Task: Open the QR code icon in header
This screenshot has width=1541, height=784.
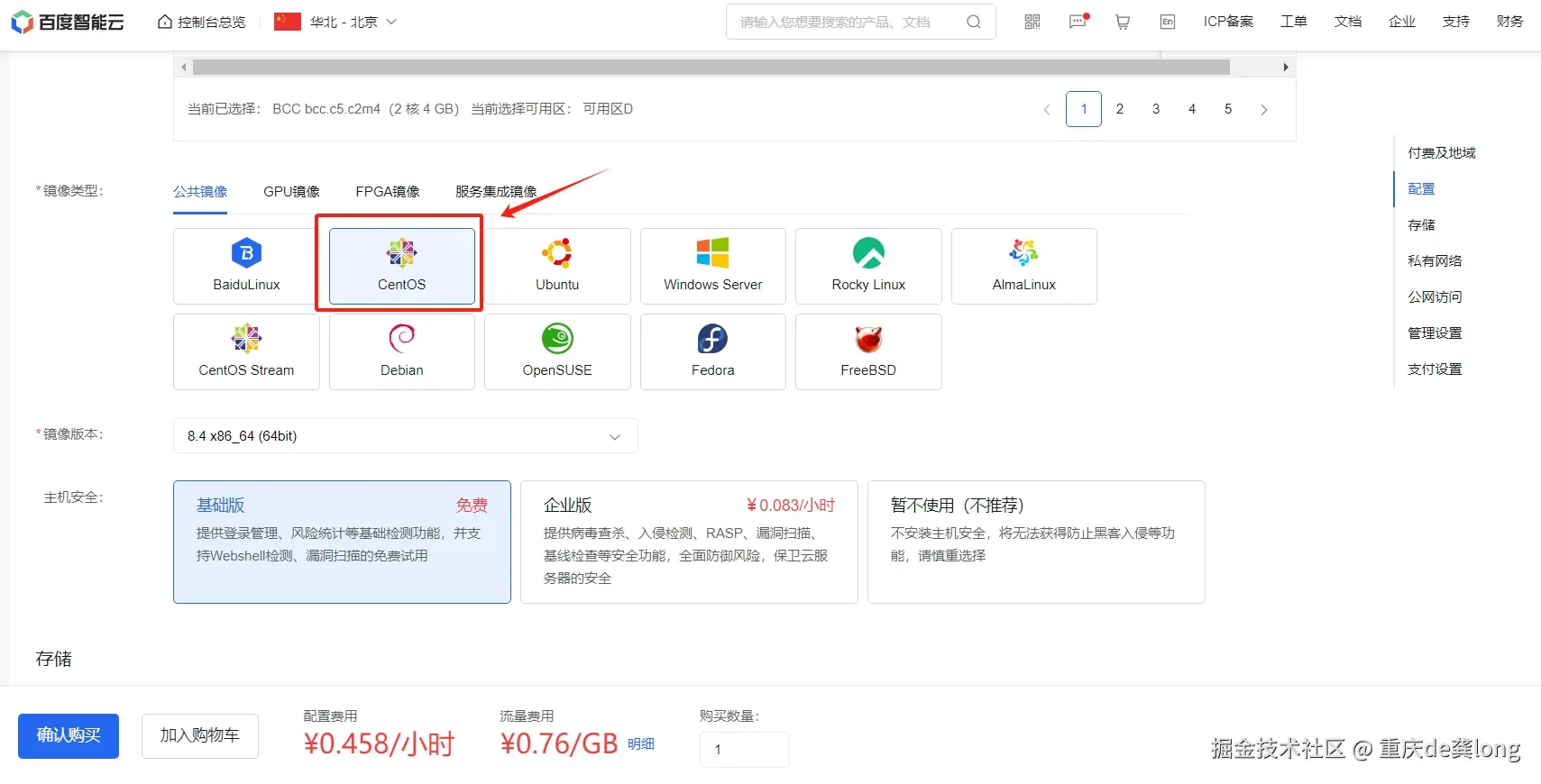Action: pyautogui.click(x=1032, y=22)
